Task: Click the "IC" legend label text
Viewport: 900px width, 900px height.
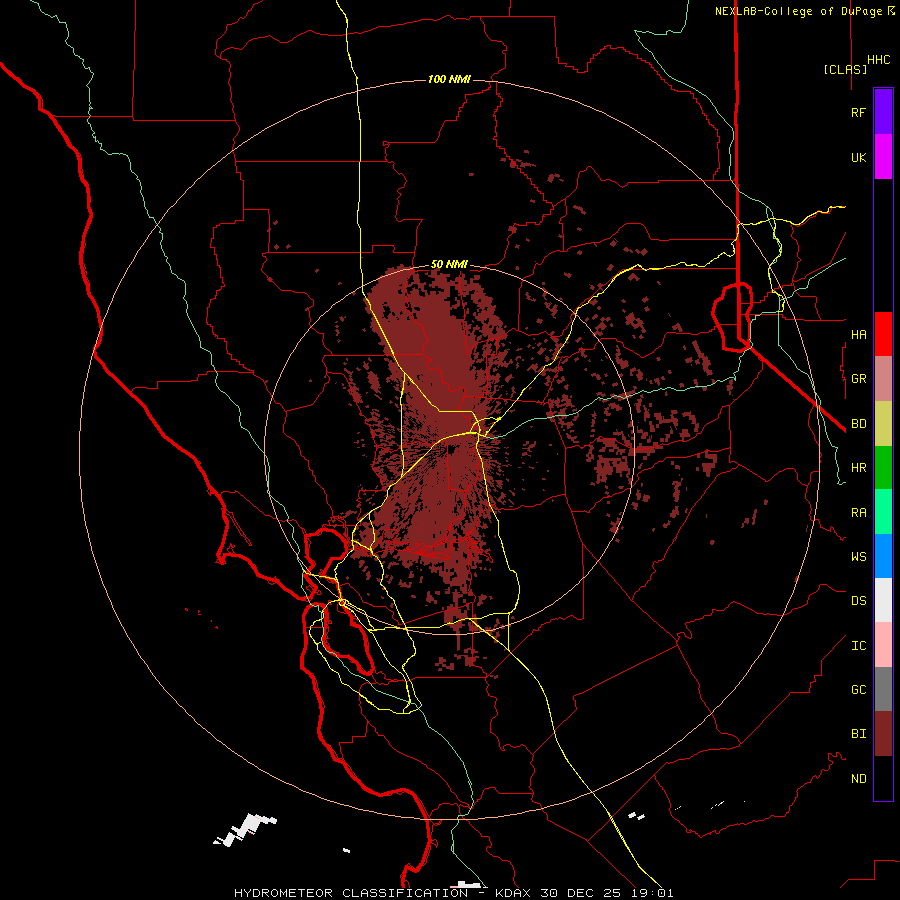Action: 858,645
